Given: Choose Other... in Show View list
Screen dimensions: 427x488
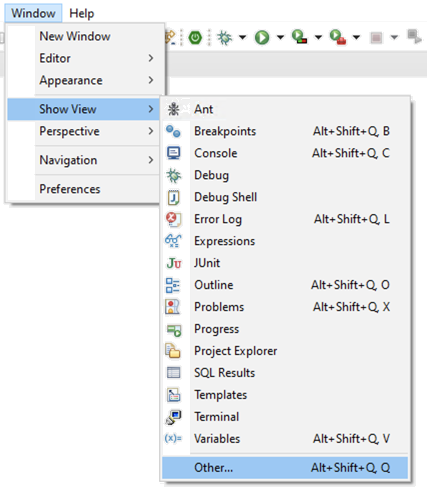Looking at the screenshot, I should (285, 468).
